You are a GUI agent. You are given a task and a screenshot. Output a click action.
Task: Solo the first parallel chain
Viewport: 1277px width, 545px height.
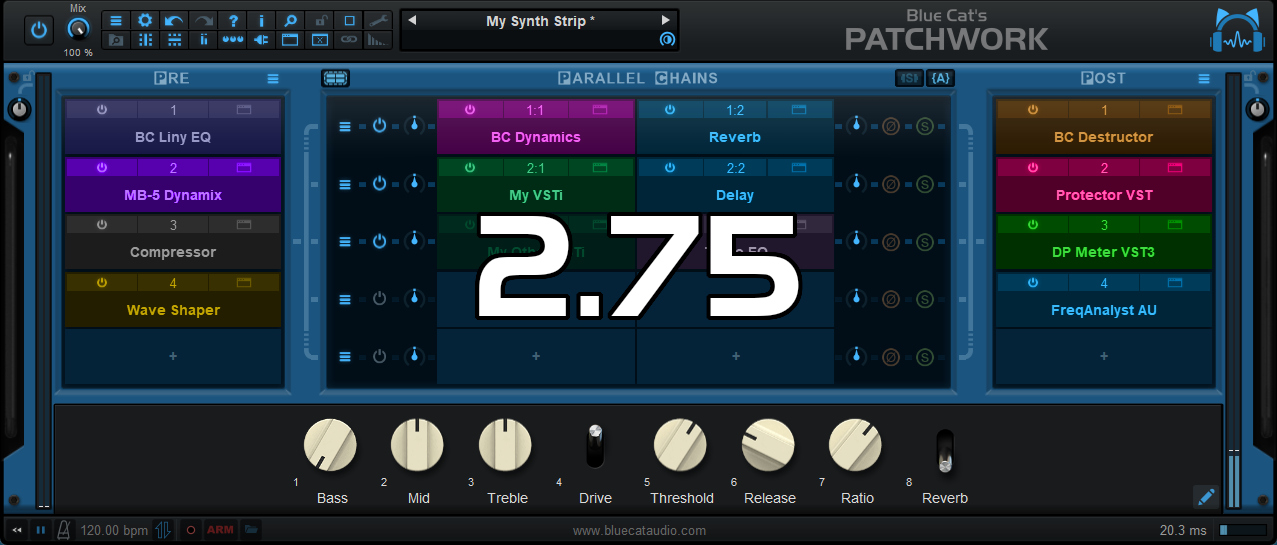(925, 126)
